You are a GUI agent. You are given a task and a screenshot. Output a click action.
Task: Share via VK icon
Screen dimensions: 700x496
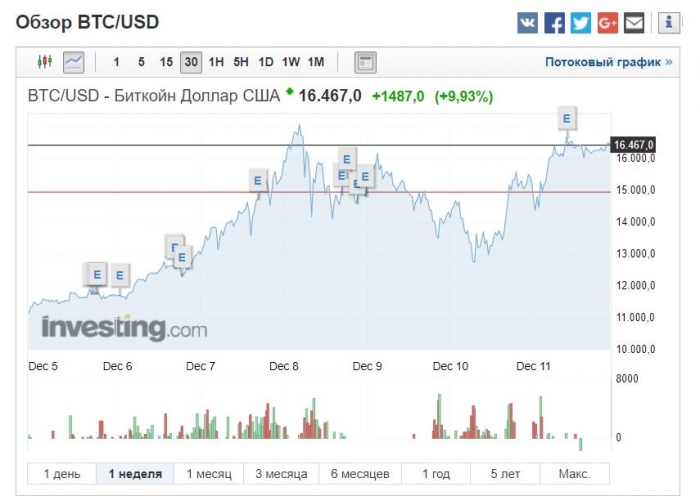[x=527, y=23]
